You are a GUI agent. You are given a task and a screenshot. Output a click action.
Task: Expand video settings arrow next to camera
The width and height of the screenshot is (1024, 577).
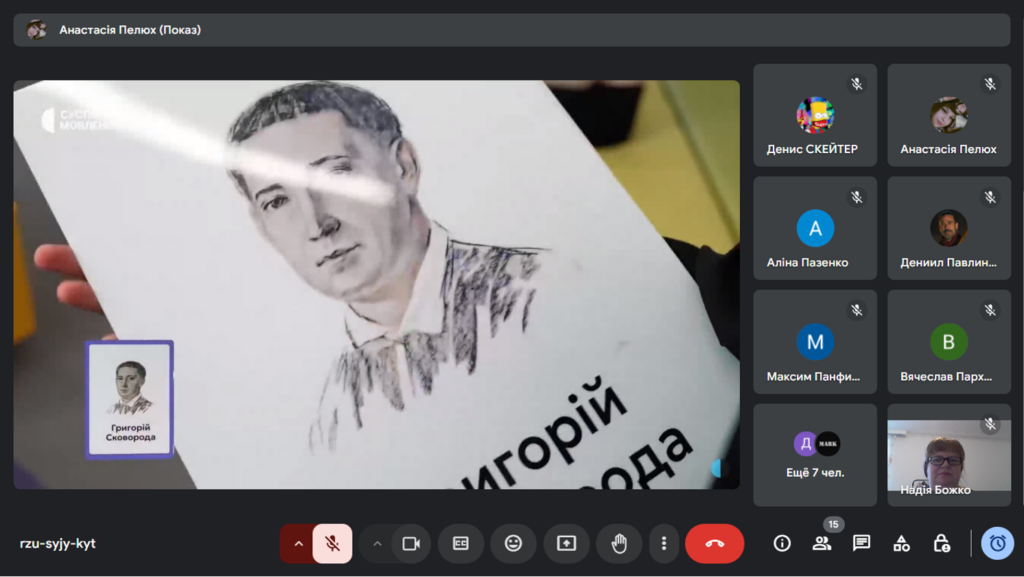(377, 543)
